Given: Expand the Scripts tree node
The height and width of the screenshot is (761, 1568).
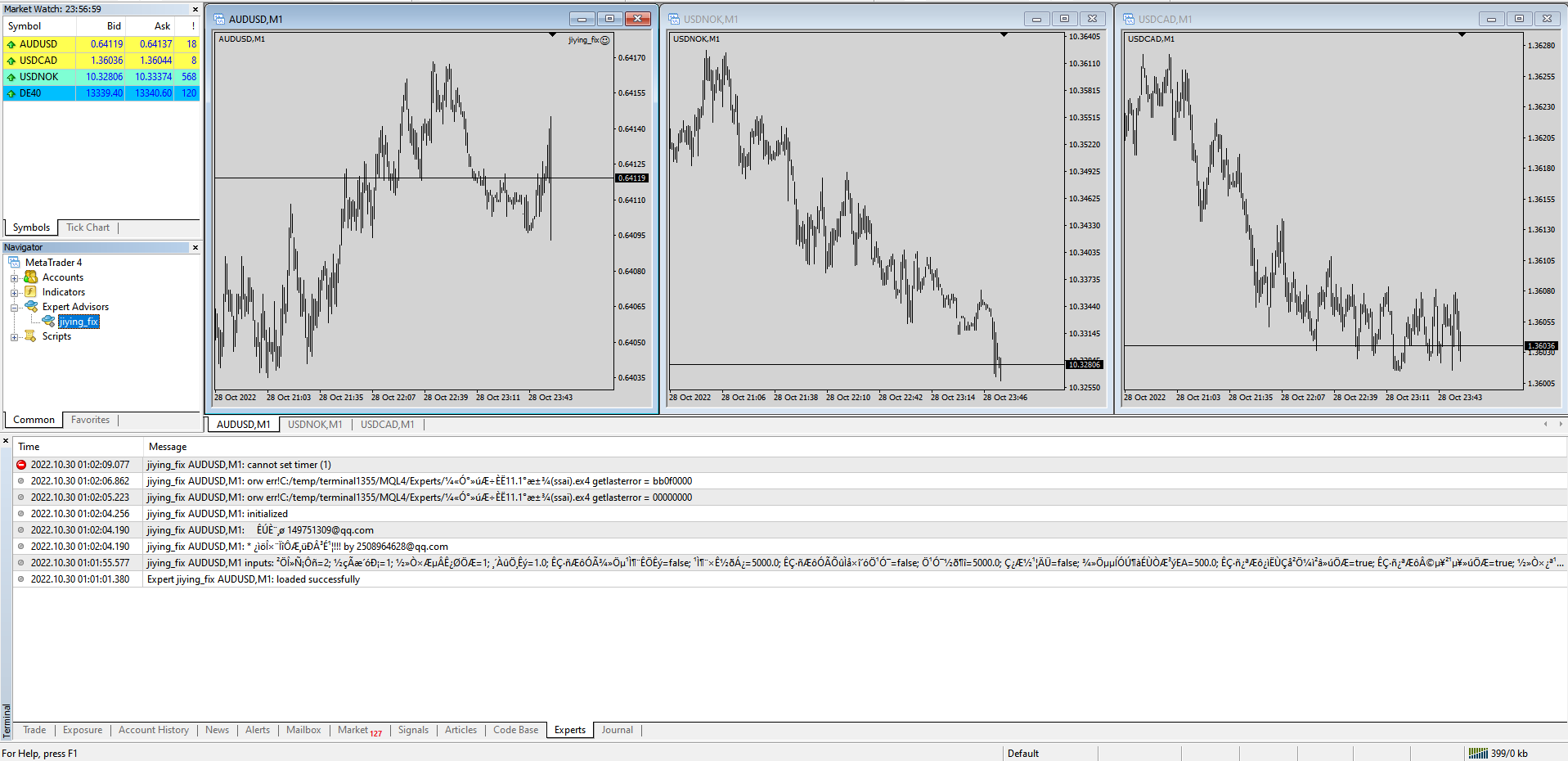Looking at the screenshot, I should point(14,337).
